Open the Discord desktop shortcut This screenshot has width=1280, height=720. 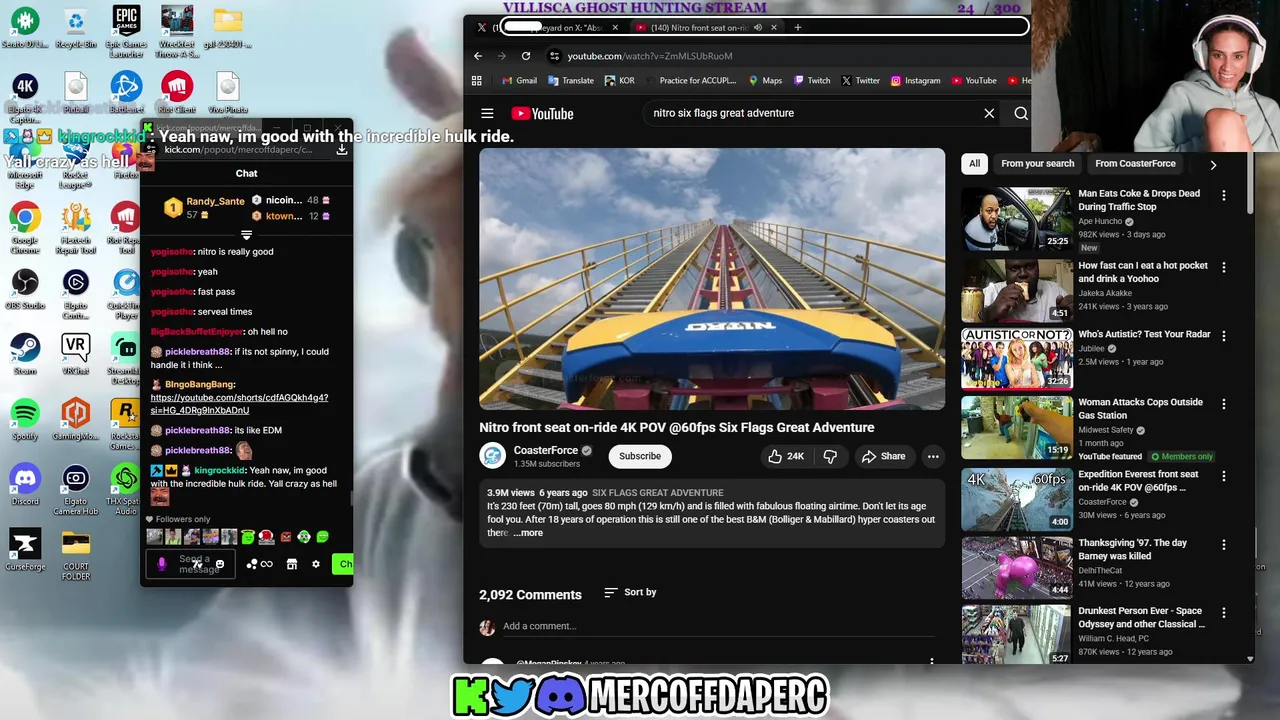pyautogui.click(x=25, y=484)
